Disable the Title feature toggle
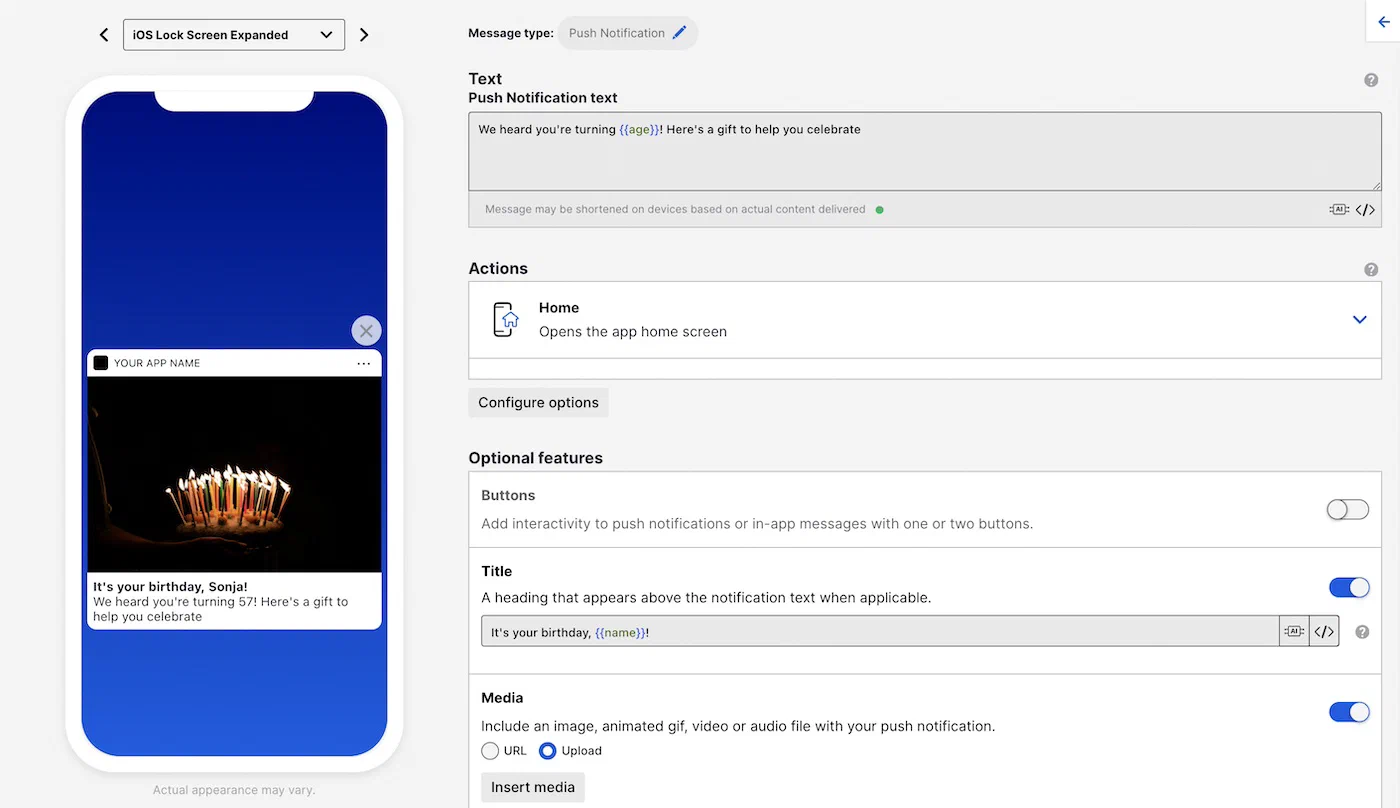Viewport: 1400px width, 808px height. click(1349, 587)
